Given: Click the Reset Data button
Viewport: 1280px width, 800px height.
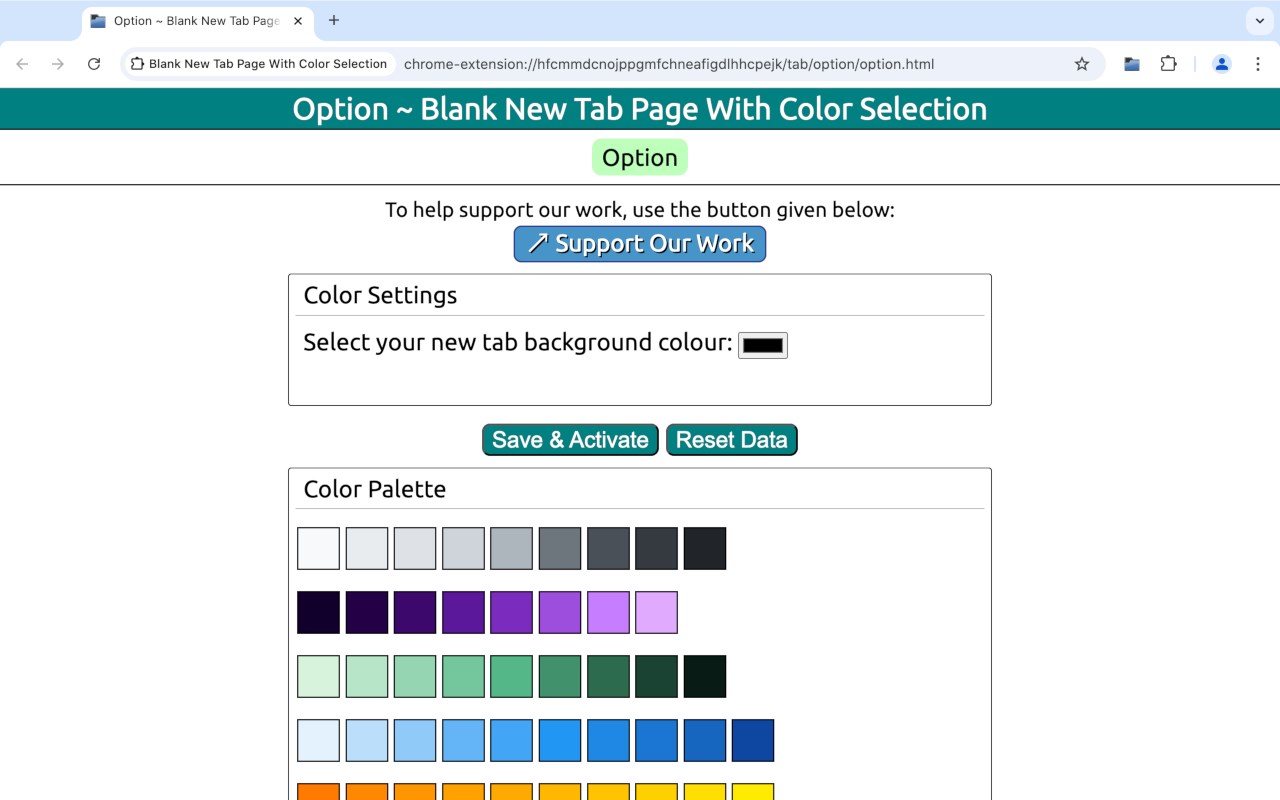Looking at the screenshot, I should [x=731, y=440].
